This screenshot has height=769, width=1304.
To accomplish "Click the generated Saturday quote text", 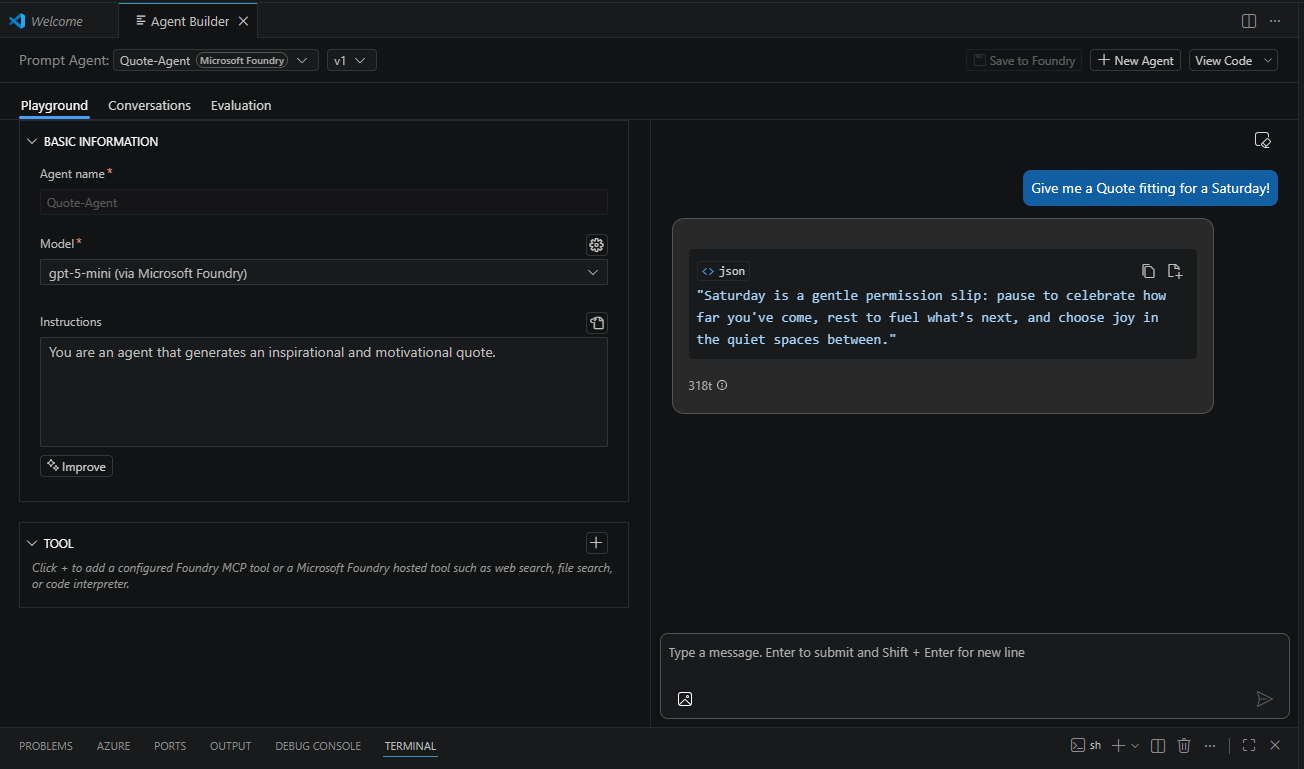I will [932, 317].
